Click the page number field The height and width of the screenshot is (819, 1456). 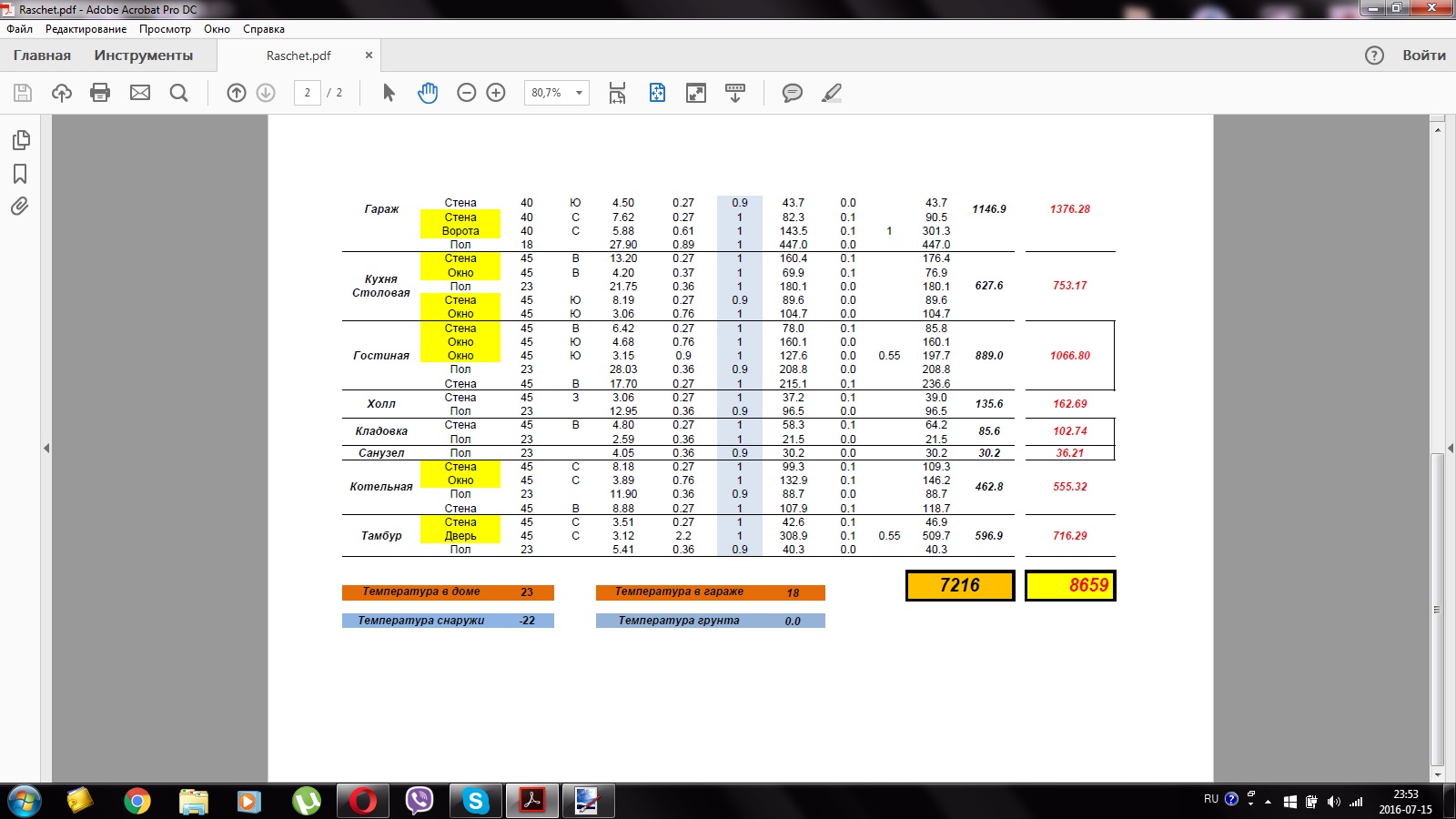(x=308, y=93)
